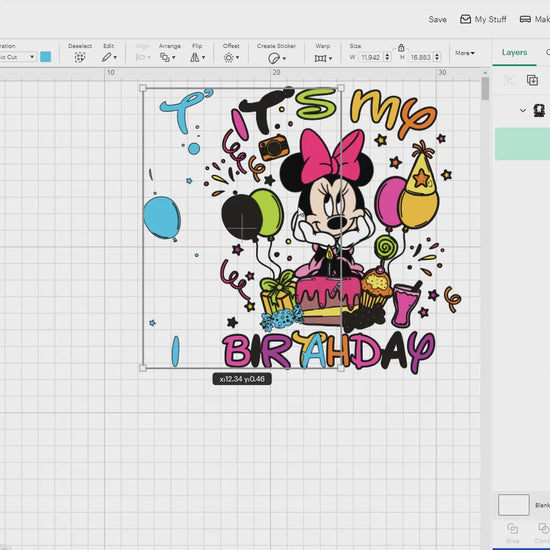Click the top-left selection handle
Viewport: 550px width, 550px height.
click(x=143, y=88)
